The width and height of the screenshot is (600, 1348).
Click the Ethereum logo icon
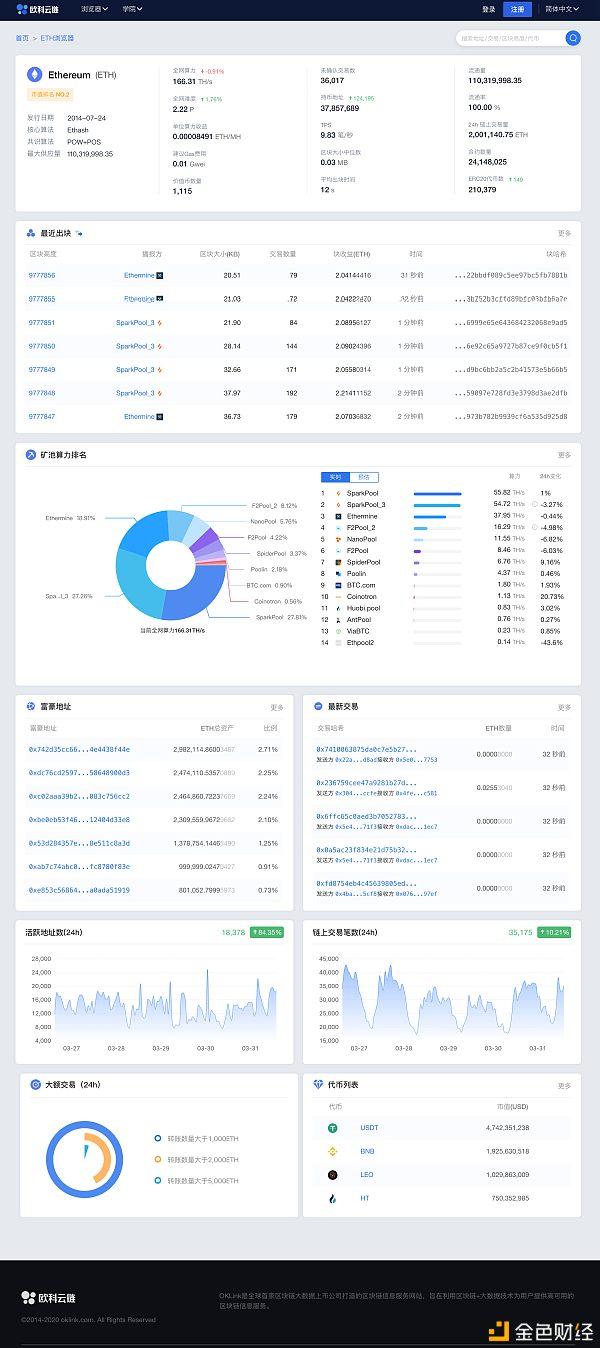[34, 74]
